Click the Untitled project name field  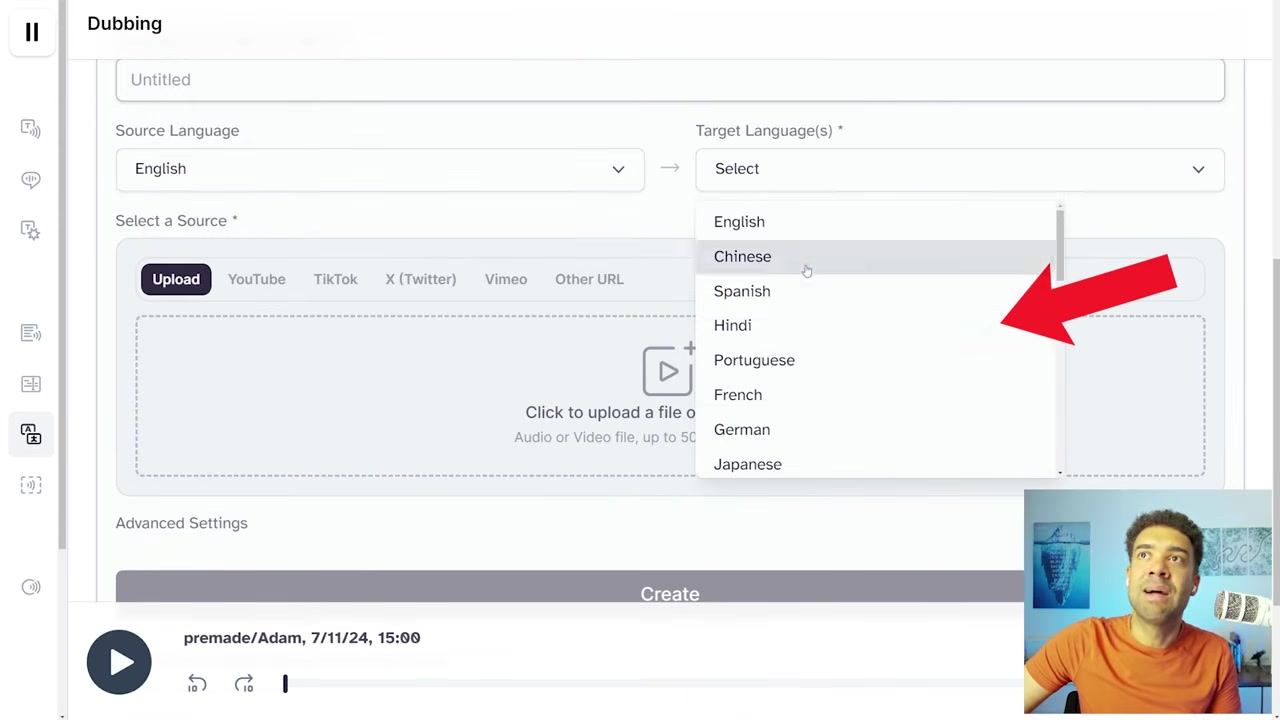coord(670,80)
